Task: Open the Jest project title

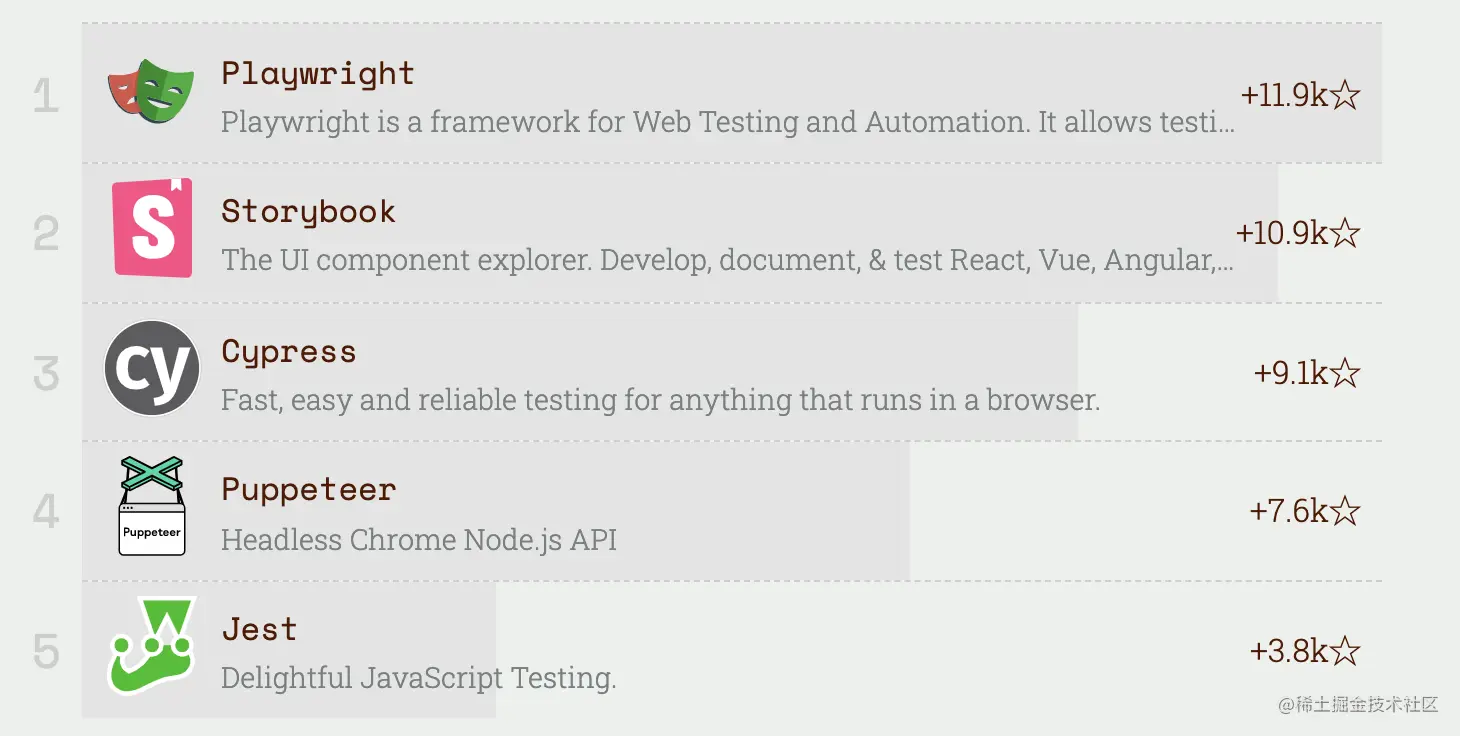Action: [x=259, y=629]
